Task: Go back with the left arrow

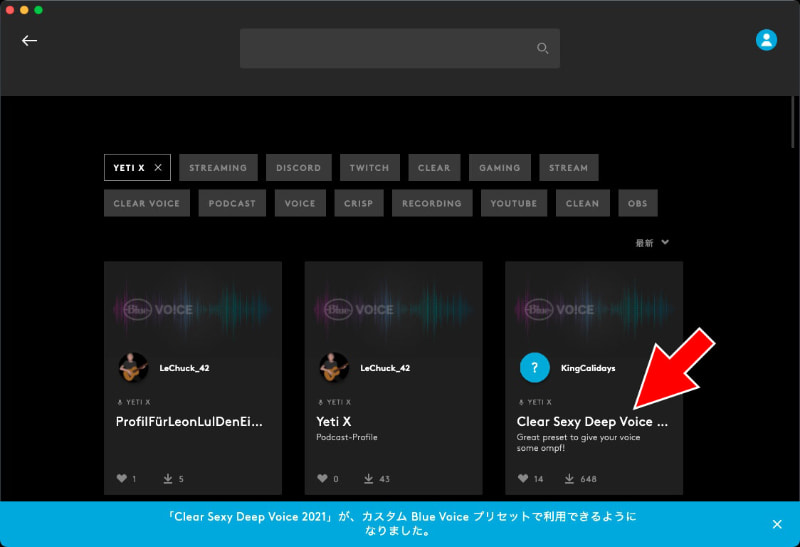Action: click(x=30, y=40)
